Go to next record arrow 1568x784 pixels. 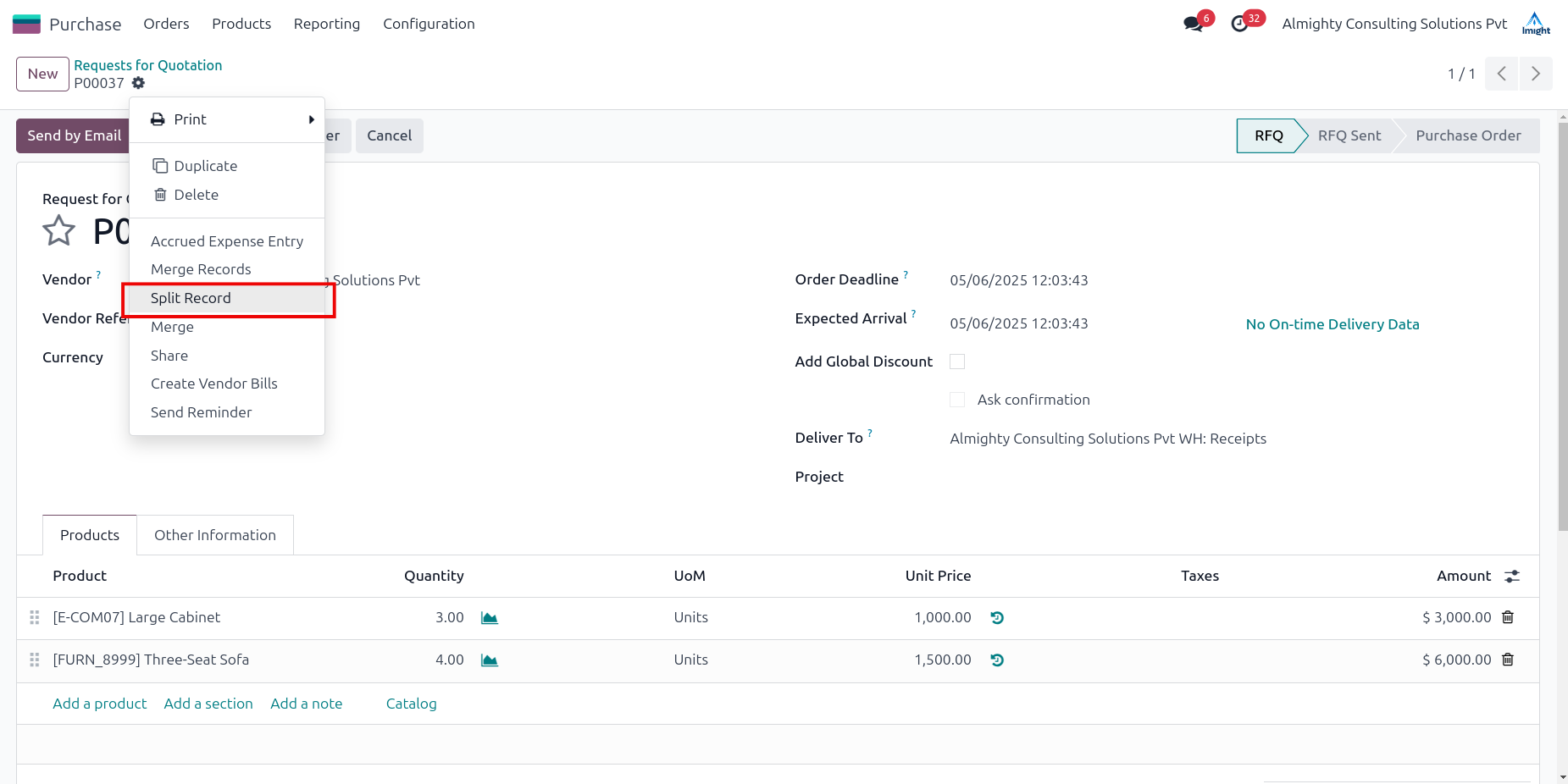tap(1536, 74)
